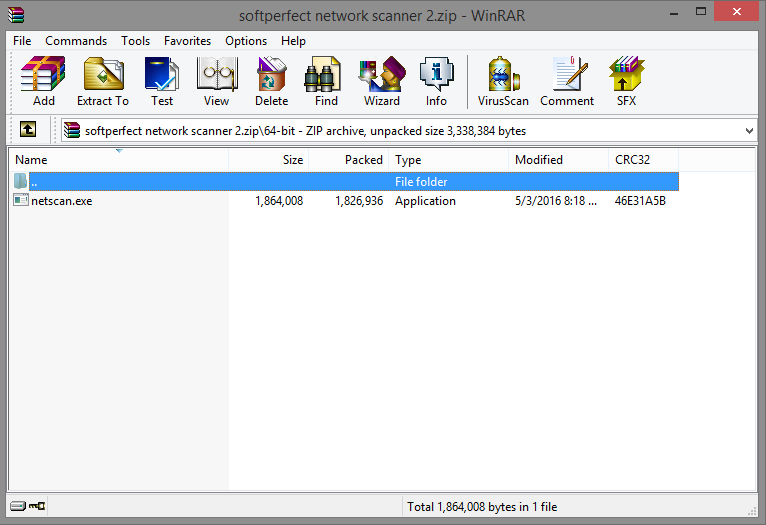
Task: Click the WinRAR title bar app icon
Action: [16, 15]
